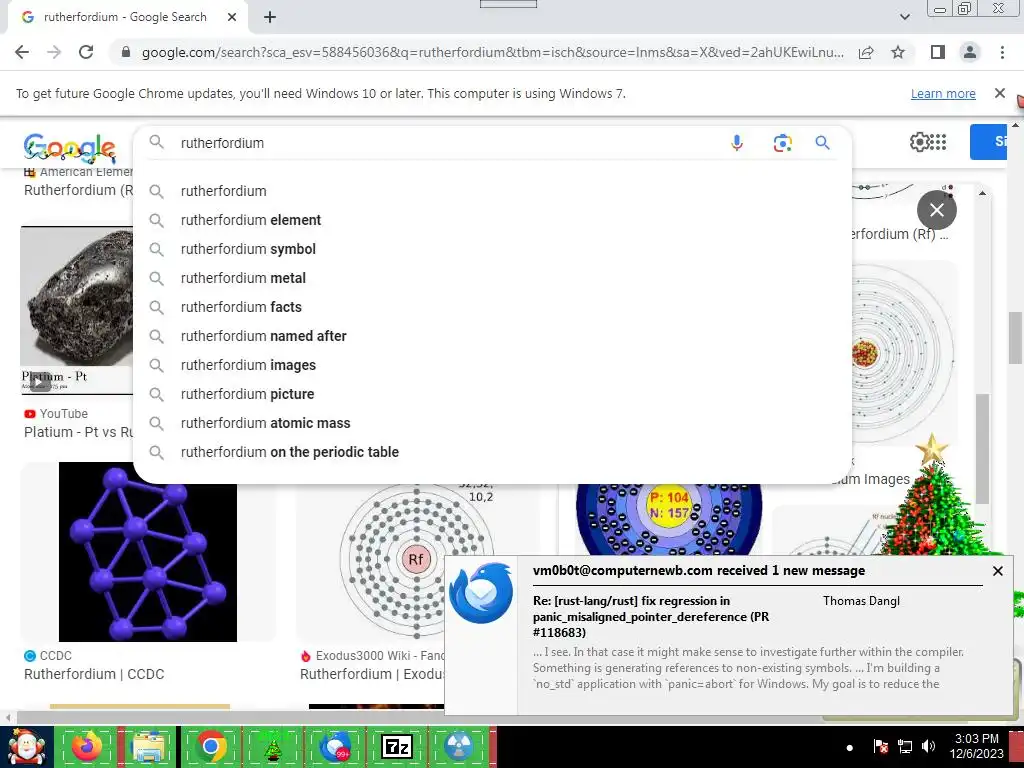This screenshot has width=1024, height=768.
Task: Open a new tab with the plus button
Action: tap(270, 17)
